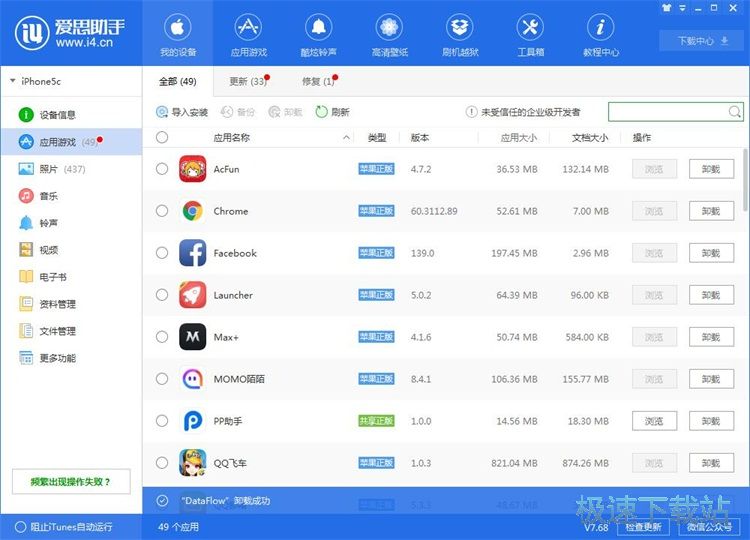Open 应用游戏 (49) in the sidebar
This screenshot has width=750, height=540.
coord(72,142)
